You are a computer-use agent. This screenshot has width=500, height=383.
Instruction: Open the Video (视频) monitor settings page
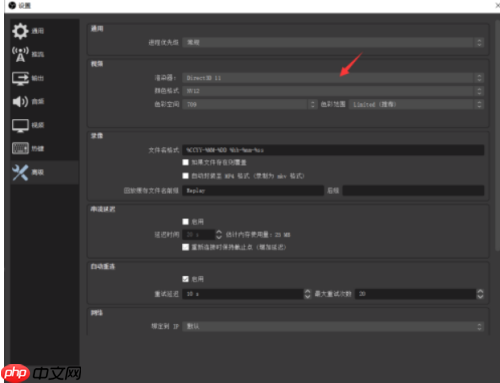(28, 125)
